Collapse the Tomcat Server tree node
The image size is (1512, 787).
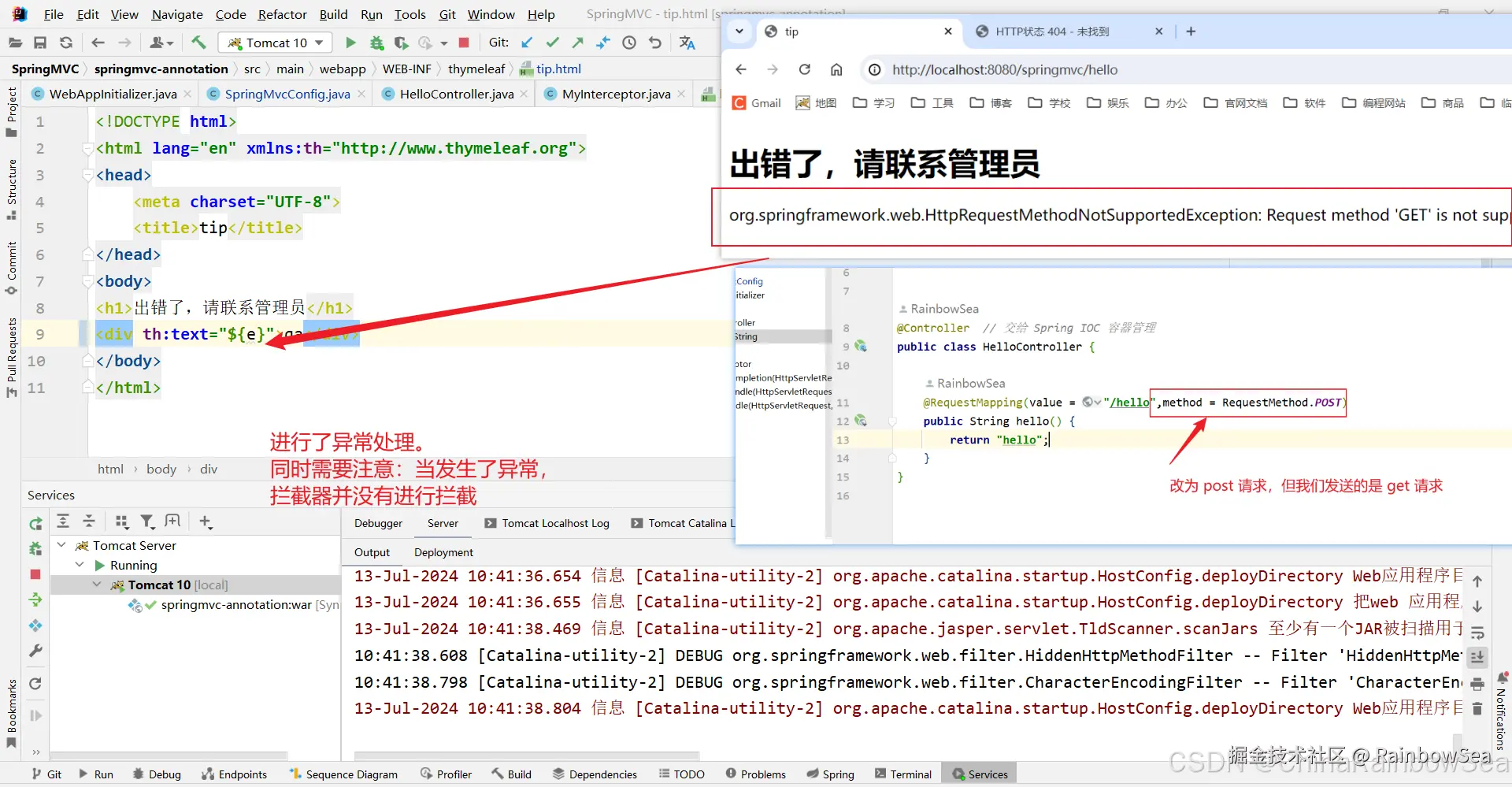tap(61, 544)
